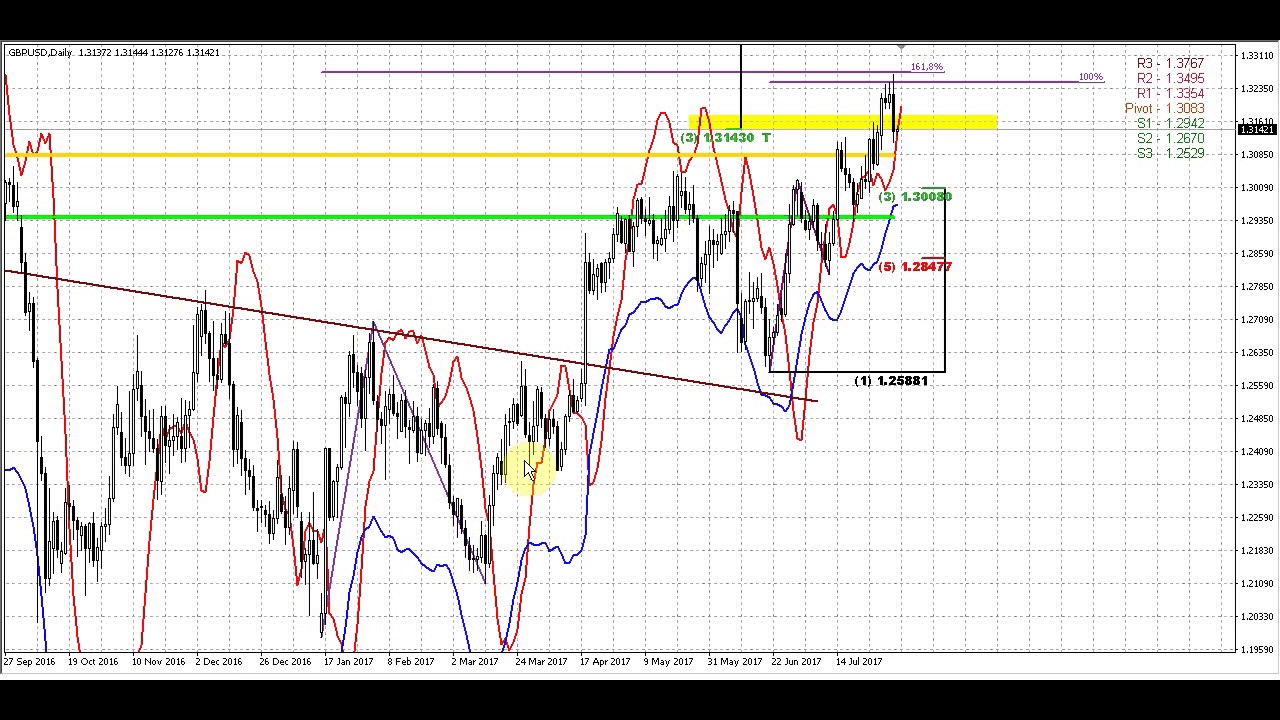Click the 24 Mar 2017 date label

coord(541,662)
